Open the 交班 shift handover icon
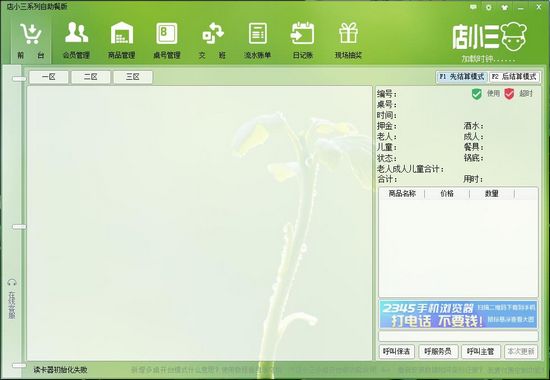 pyautogui.click(x=212, y=33)
